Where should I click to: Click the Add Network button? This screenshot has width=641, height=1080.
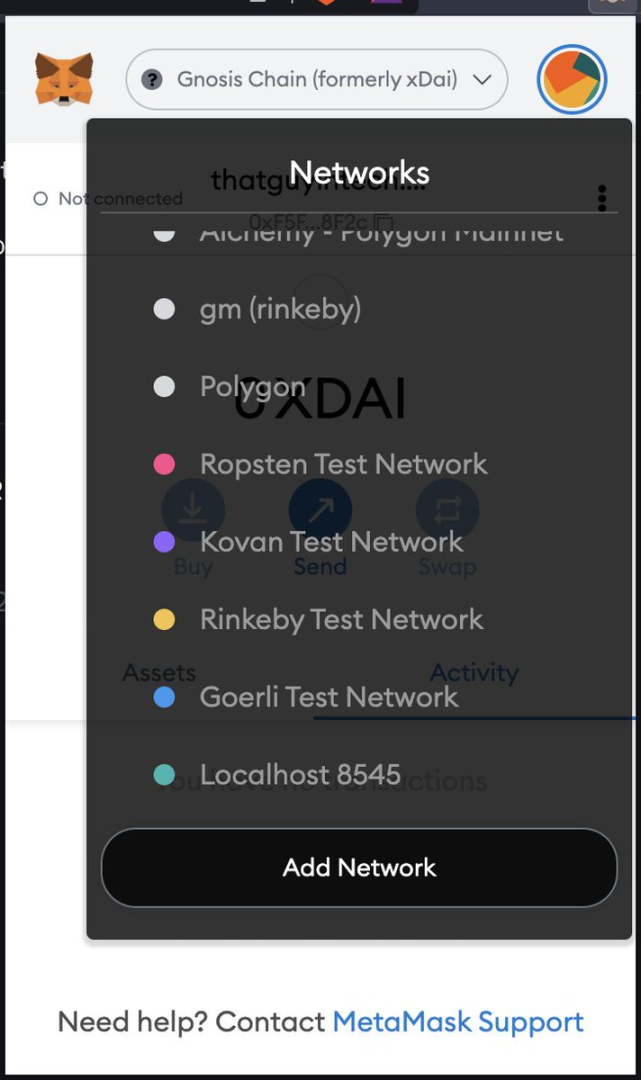359,867
